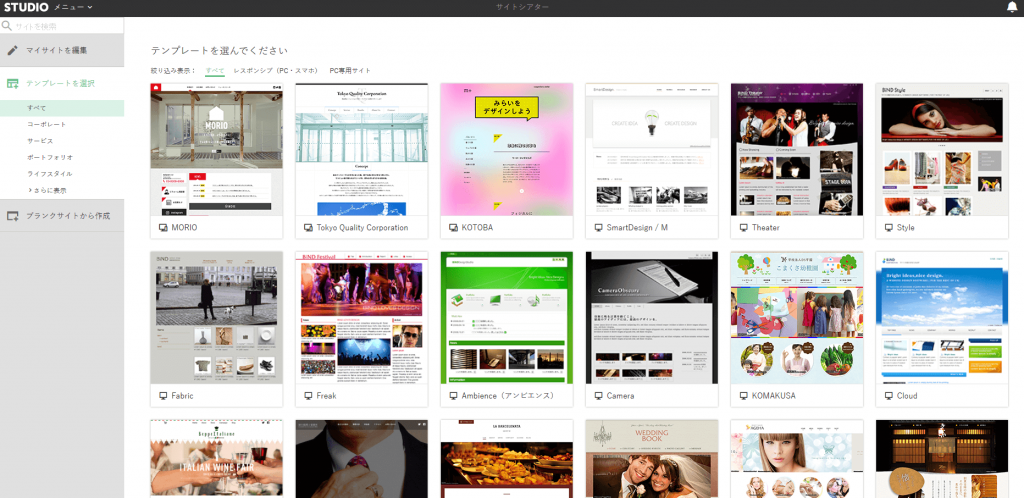The height and width of the screenshot is (498, 1024).
Task: Select the Ambience green template thumbnail
Action: tap(507, 318)
